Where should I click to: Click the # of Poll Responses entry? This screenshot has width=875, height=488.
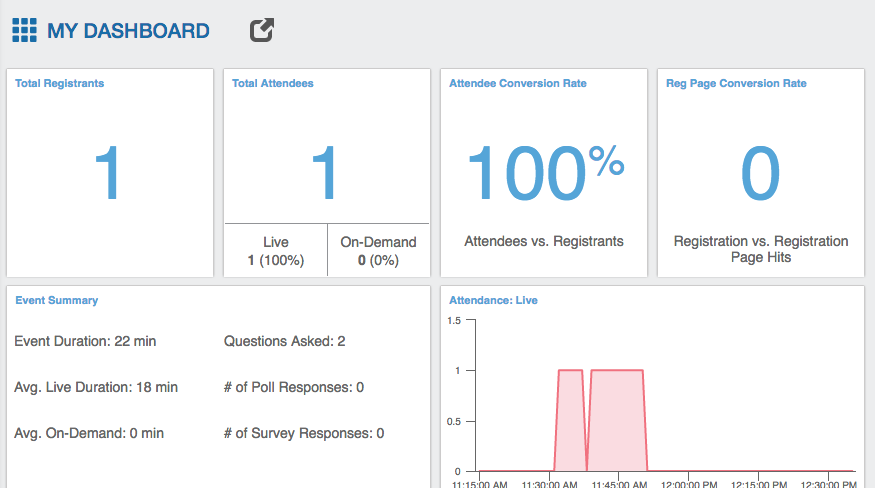pyautogui.click(x=294, y=387)
